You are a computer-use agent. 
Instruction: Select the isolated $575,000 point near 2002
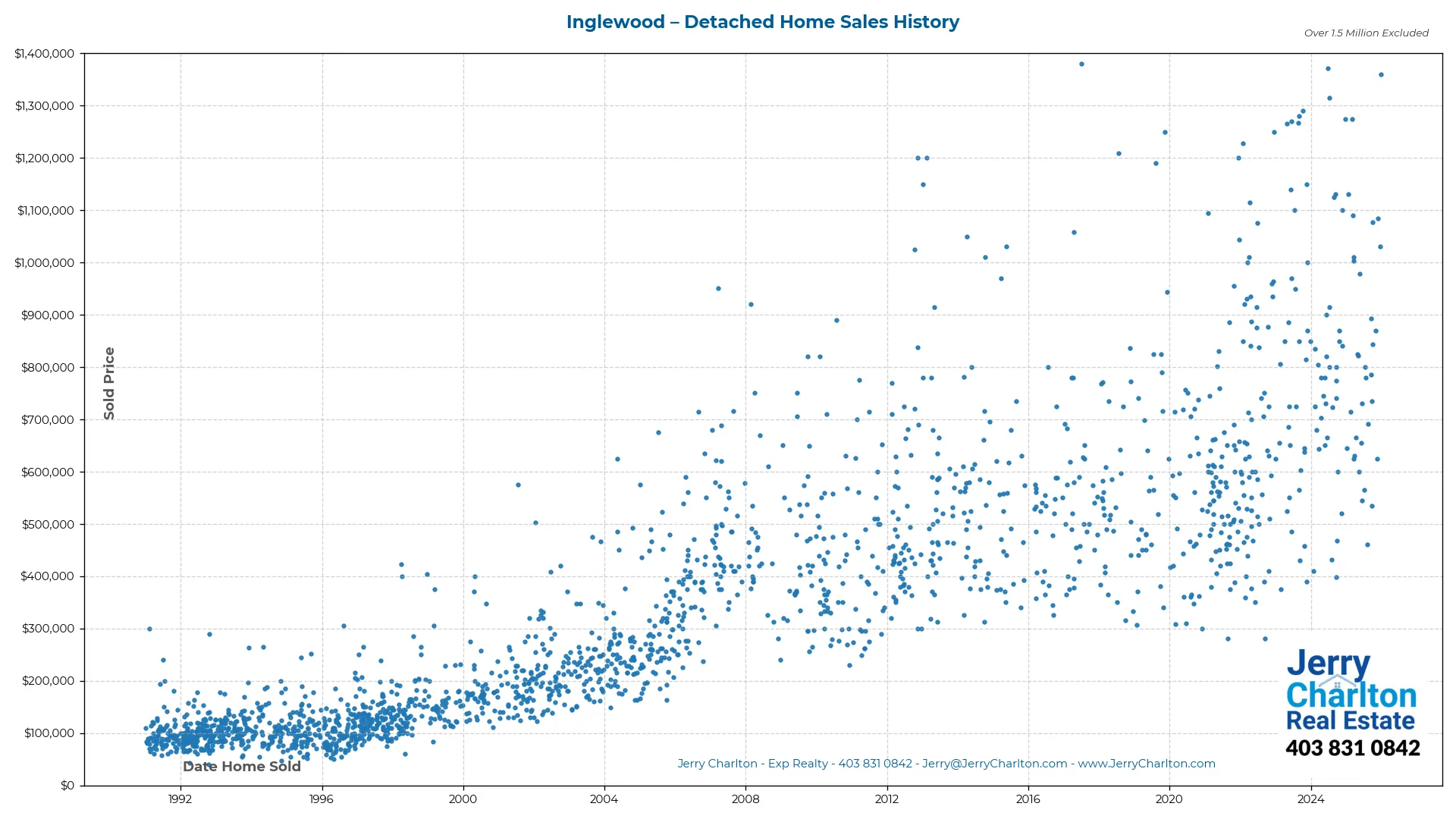point(518,484)
